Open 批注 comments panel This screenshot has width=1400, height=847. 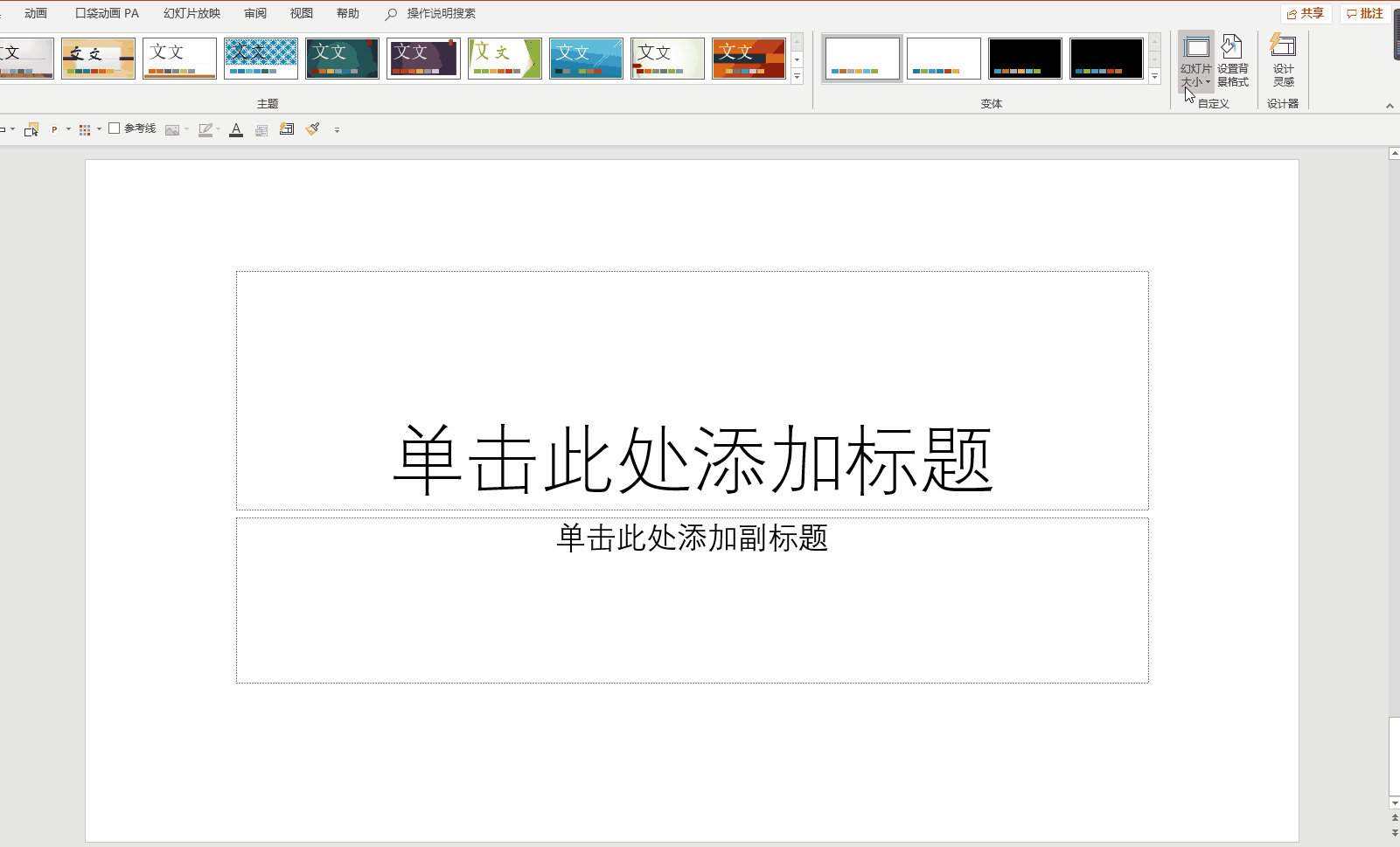pos(1364,13)
